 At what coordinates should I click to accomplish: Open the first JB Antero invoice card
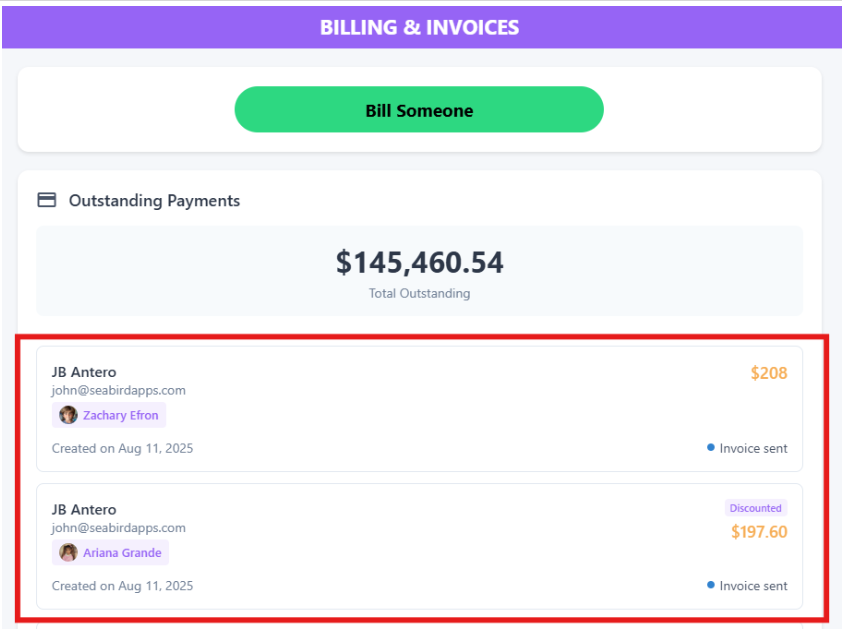click(419, 409)
